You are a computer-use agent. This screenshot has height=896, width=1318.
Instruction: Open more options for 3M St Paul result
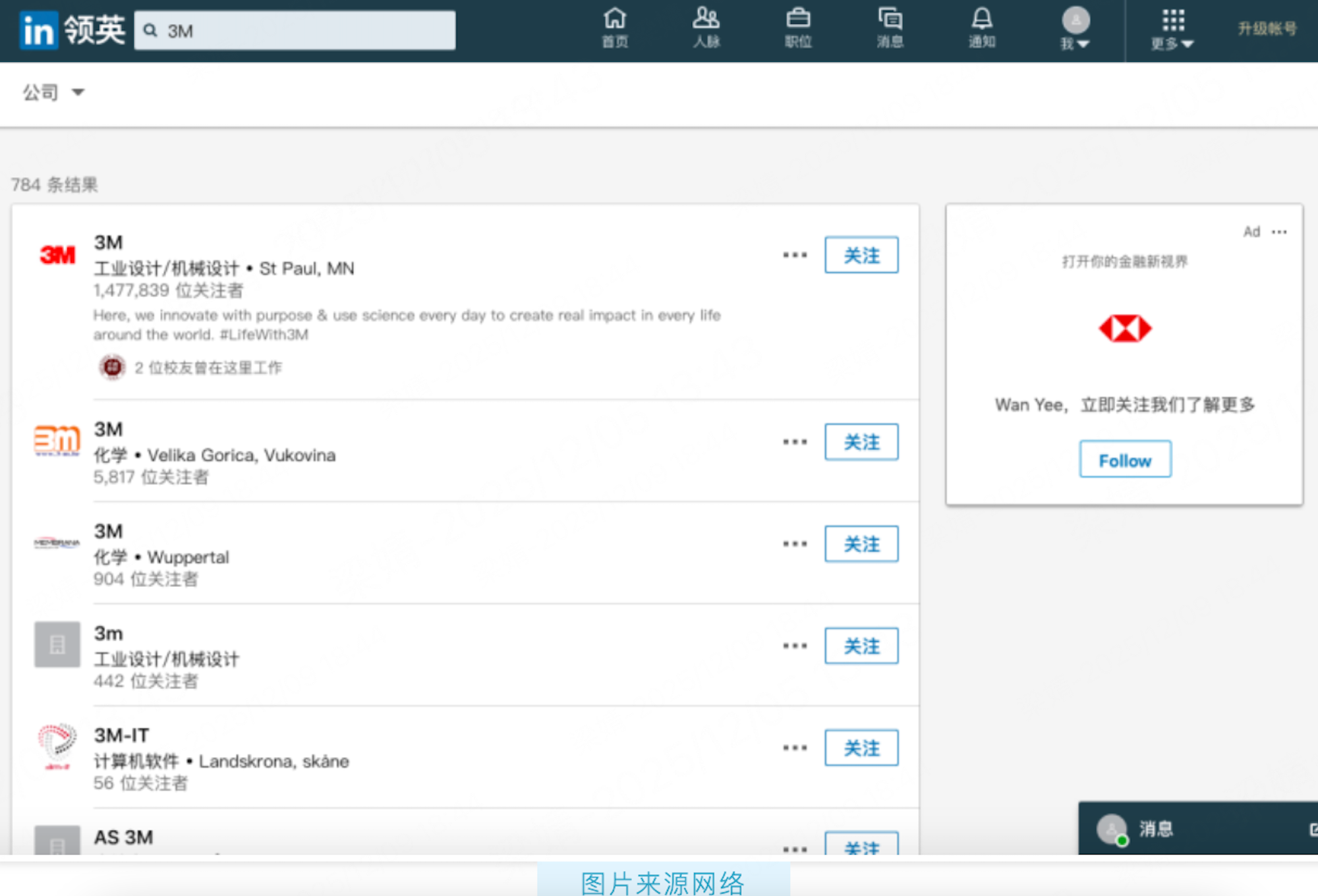[x=795, y=255]
